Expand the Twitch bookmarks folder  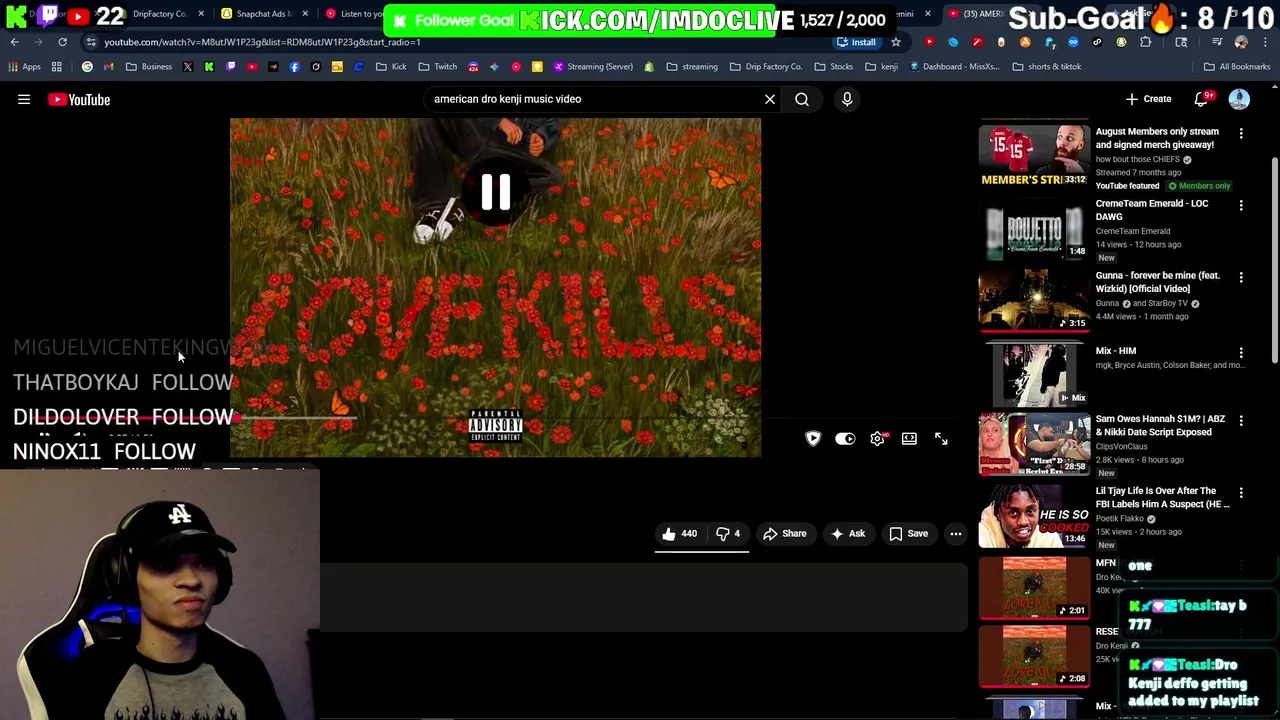click(x=438, y=67)
